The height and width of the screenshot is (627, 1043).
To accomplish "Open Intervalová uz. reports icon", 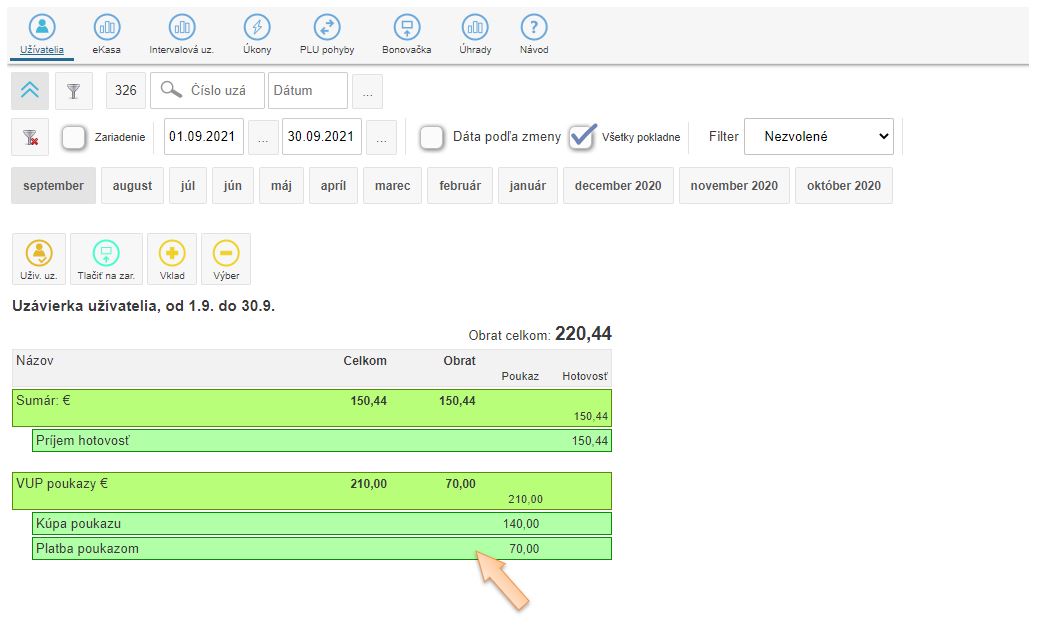I will point(181,28).
